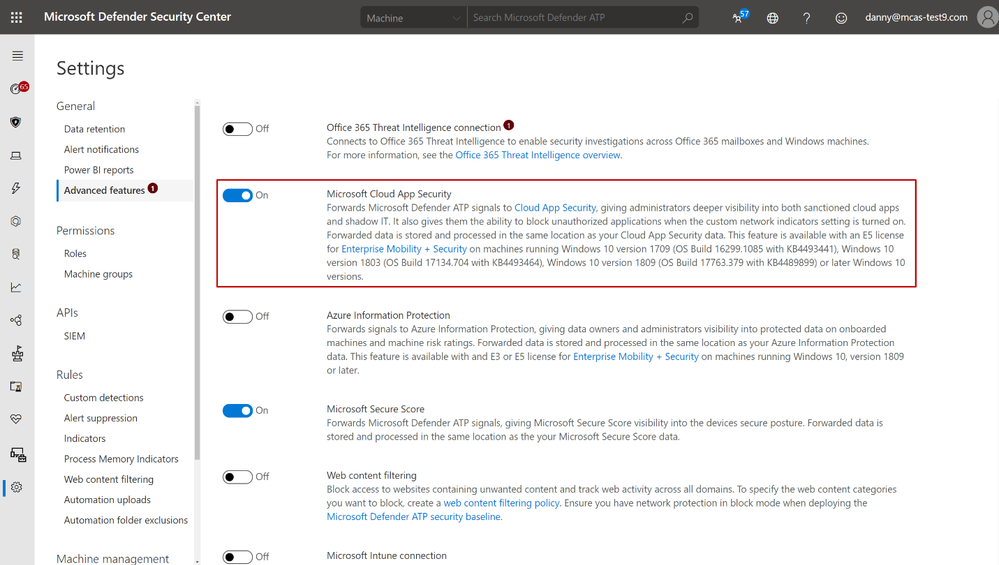999x565 pixels.
Task: Open Automation folder exclusions
Action: coord(126,520)
